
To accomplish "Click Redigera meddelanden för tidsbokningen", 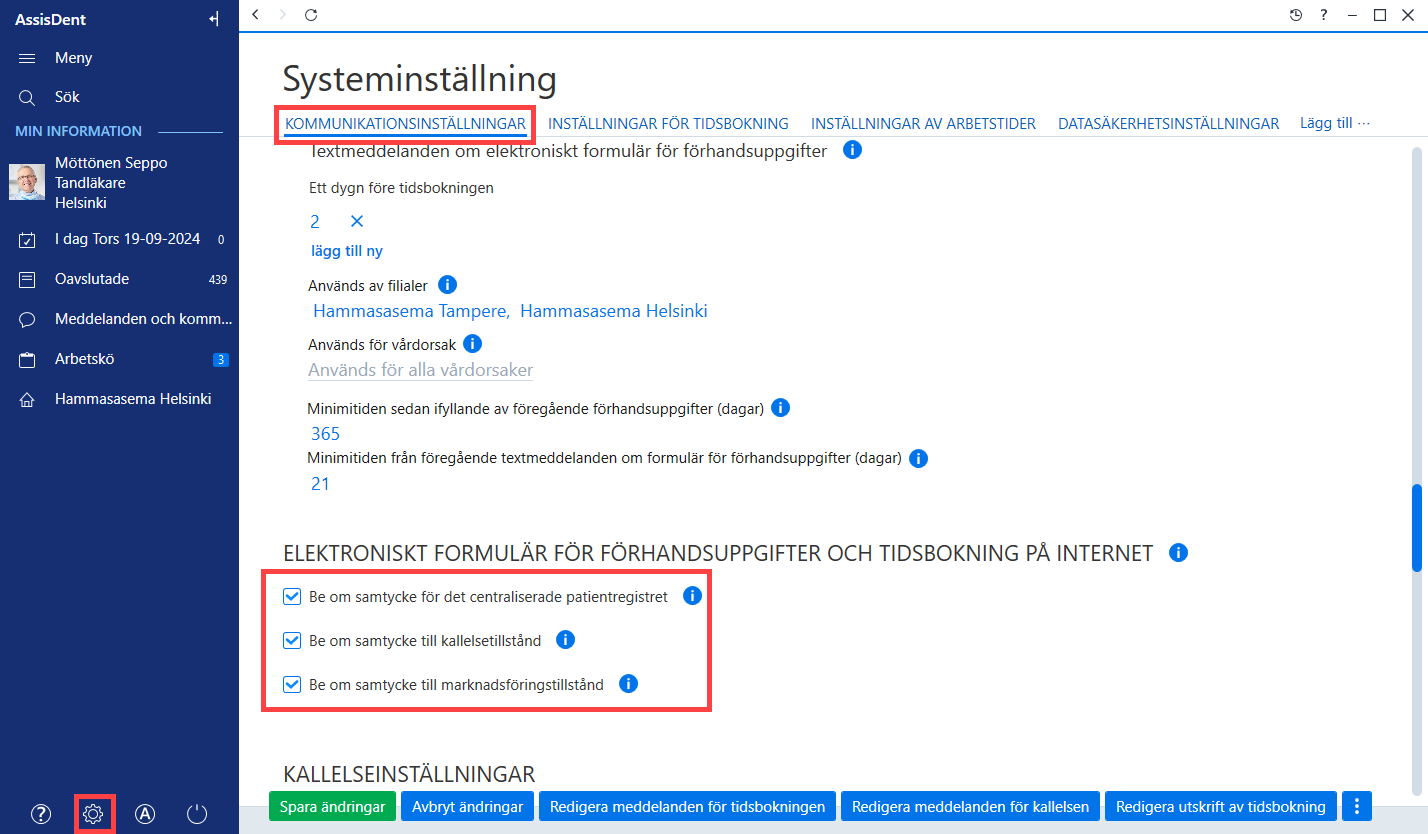I will tap(688, 806).
